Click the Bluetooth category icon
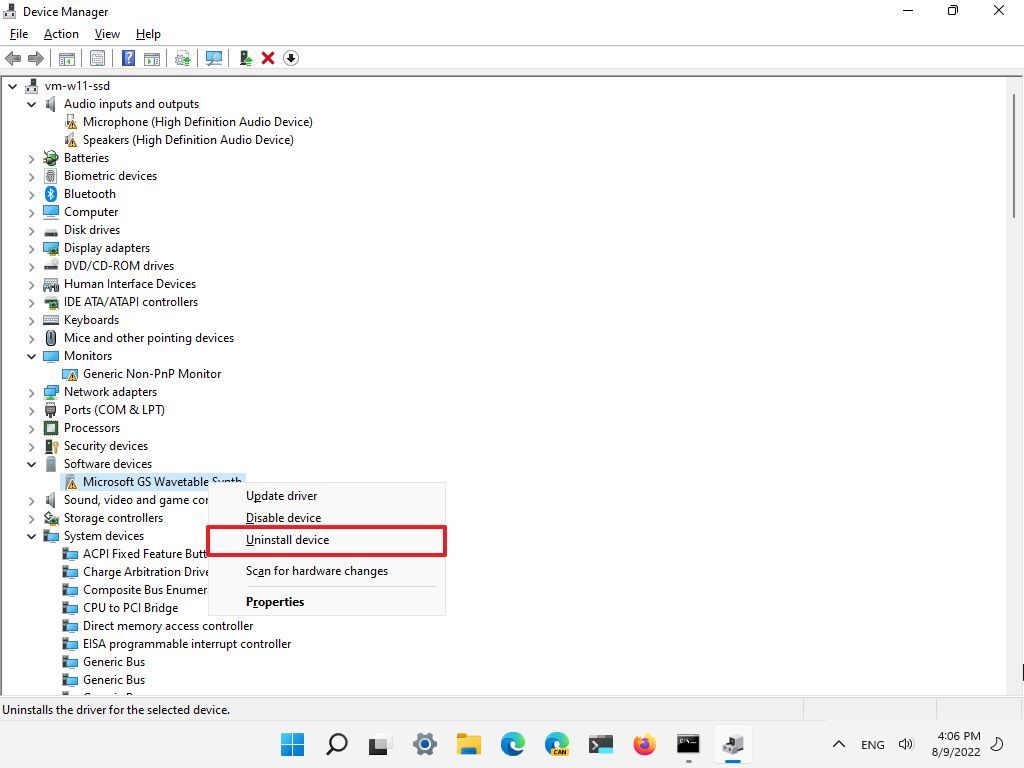Screen dimensions: 1024x768 click(x=51, y=194)
